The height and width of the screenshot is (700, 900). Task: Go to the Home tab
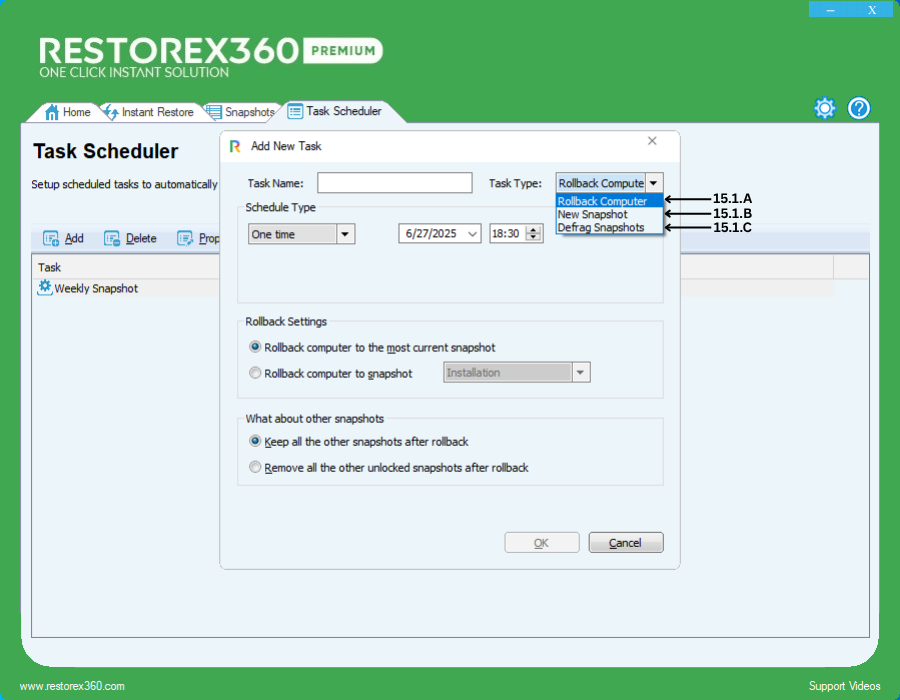tap(68, 112)
